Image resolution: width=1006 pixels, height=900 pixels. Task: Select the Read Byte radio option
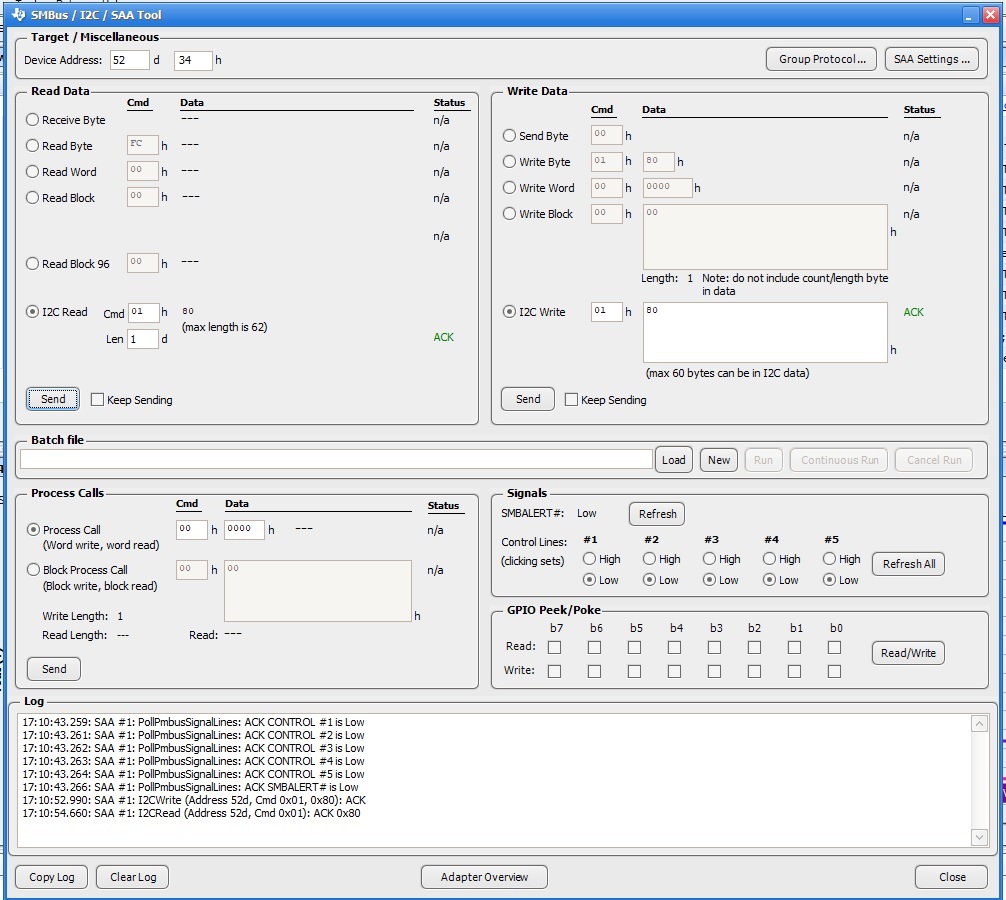pos(32,146)
